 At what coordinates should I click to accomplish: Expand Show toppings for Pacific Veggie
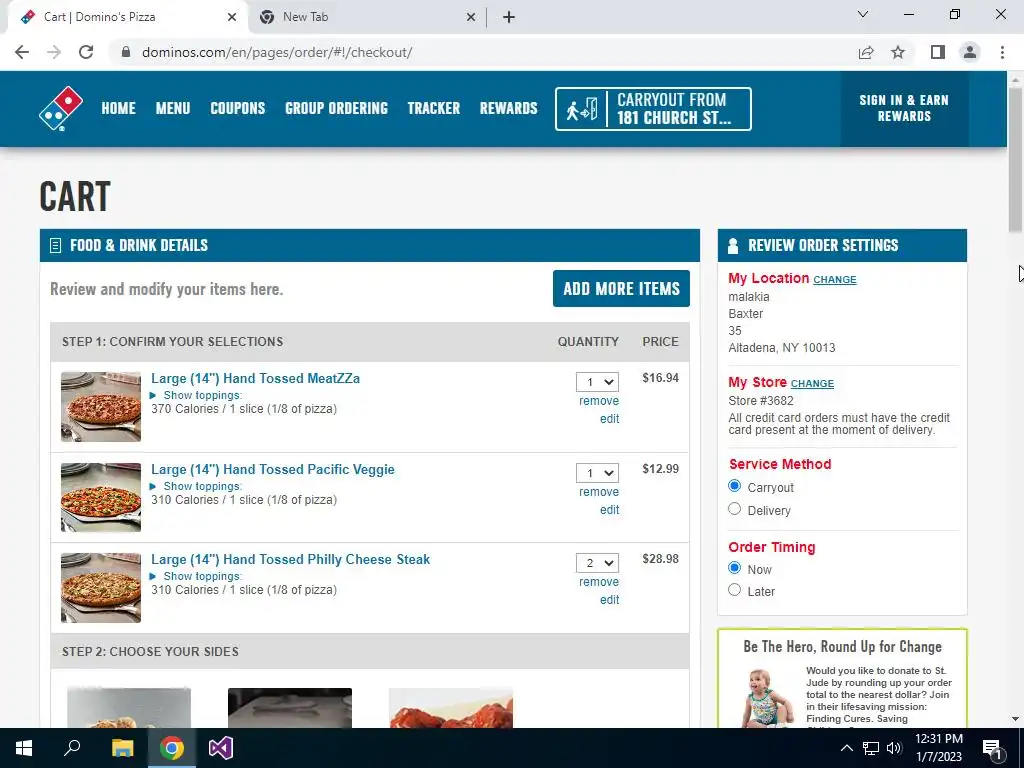point(197,486)
